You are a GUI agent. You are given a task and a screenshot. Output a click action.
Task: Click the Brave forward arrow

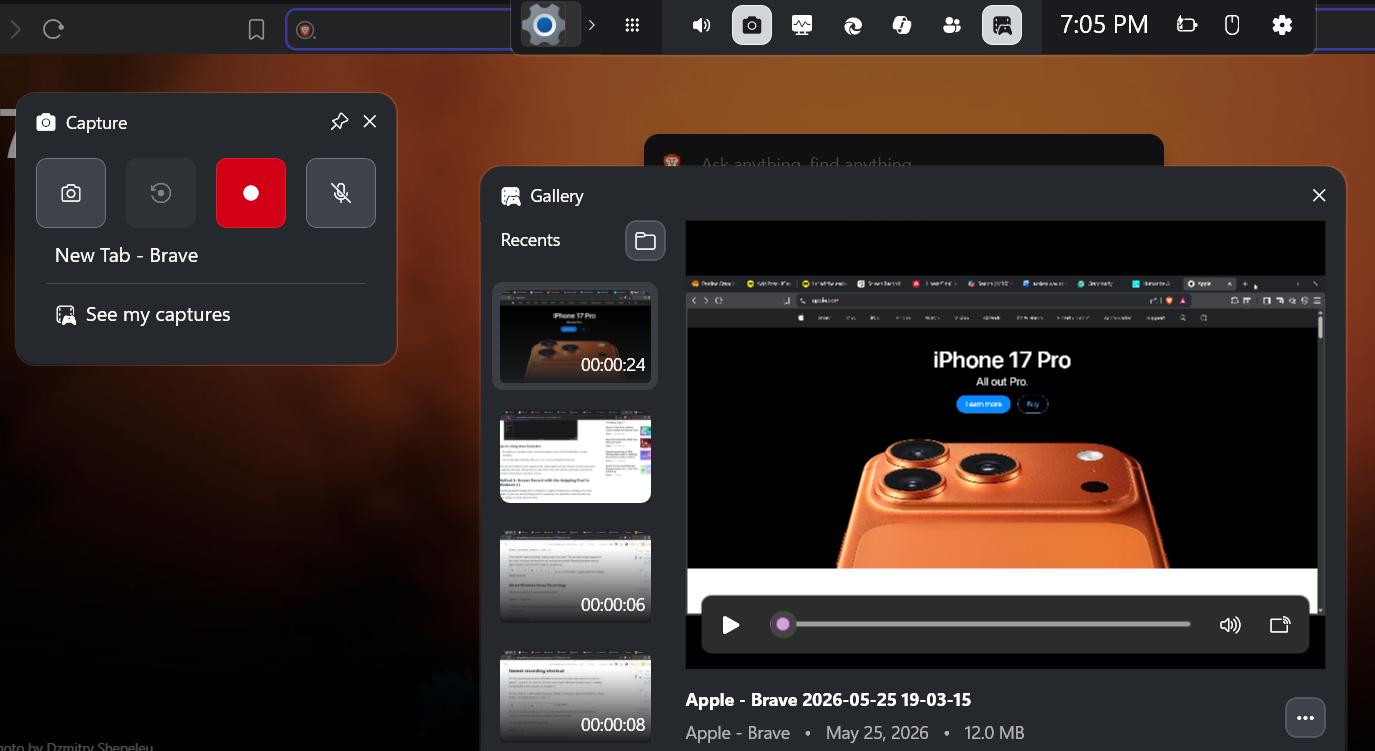[15, 29]
